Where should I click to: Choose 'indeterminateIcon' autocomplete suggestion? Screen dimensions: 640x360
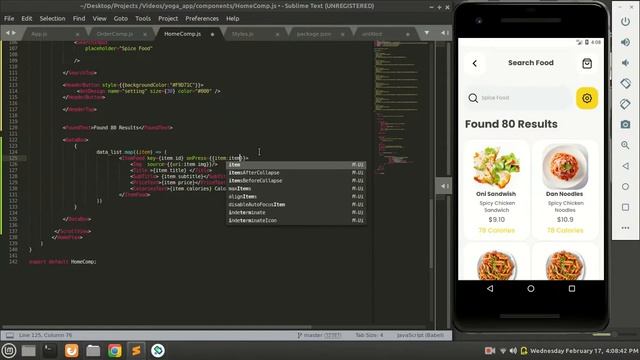click(296, 220)
